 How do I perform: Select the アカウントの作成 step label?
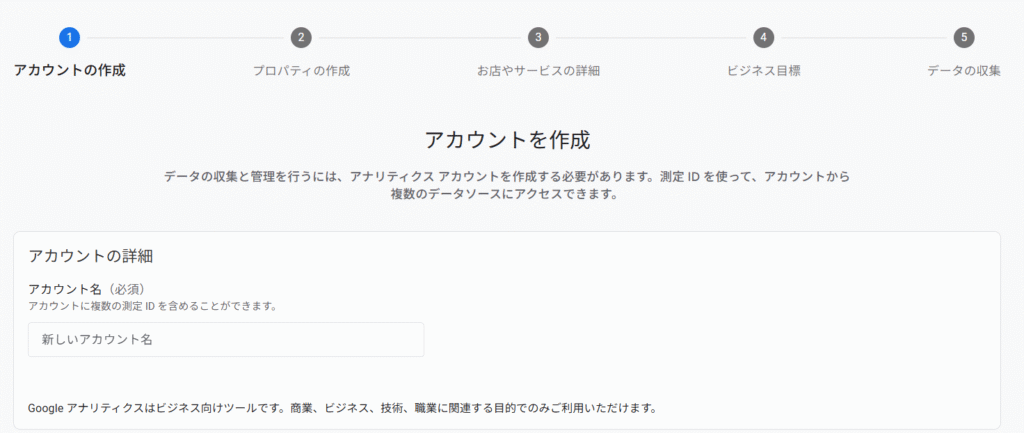click(x=70, y=71)
